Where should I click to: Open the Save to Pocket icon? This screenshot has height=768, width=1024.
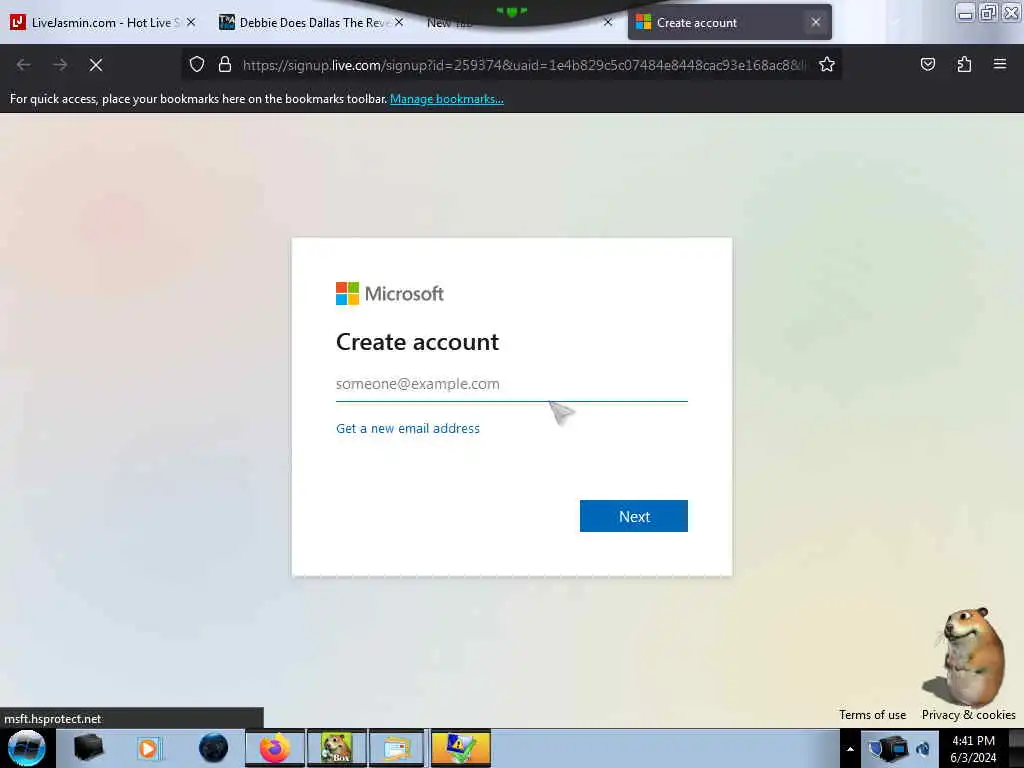click(927, 65)
